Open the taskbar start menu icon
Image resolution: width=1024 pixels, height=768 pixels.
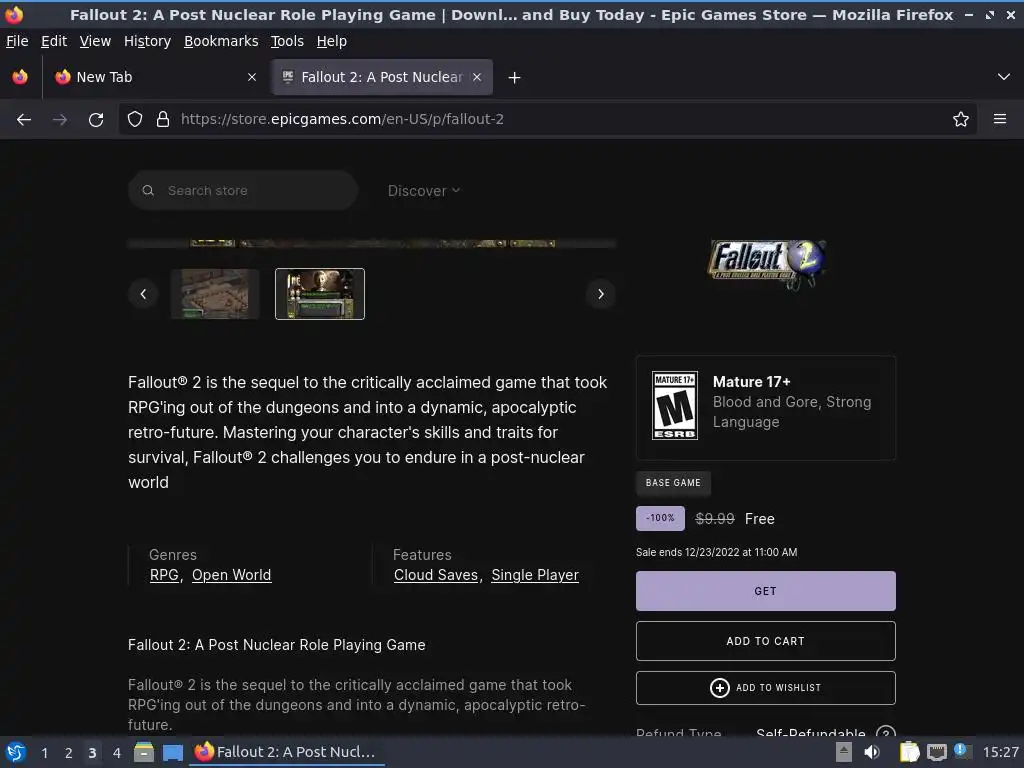[x=16, y=752]
